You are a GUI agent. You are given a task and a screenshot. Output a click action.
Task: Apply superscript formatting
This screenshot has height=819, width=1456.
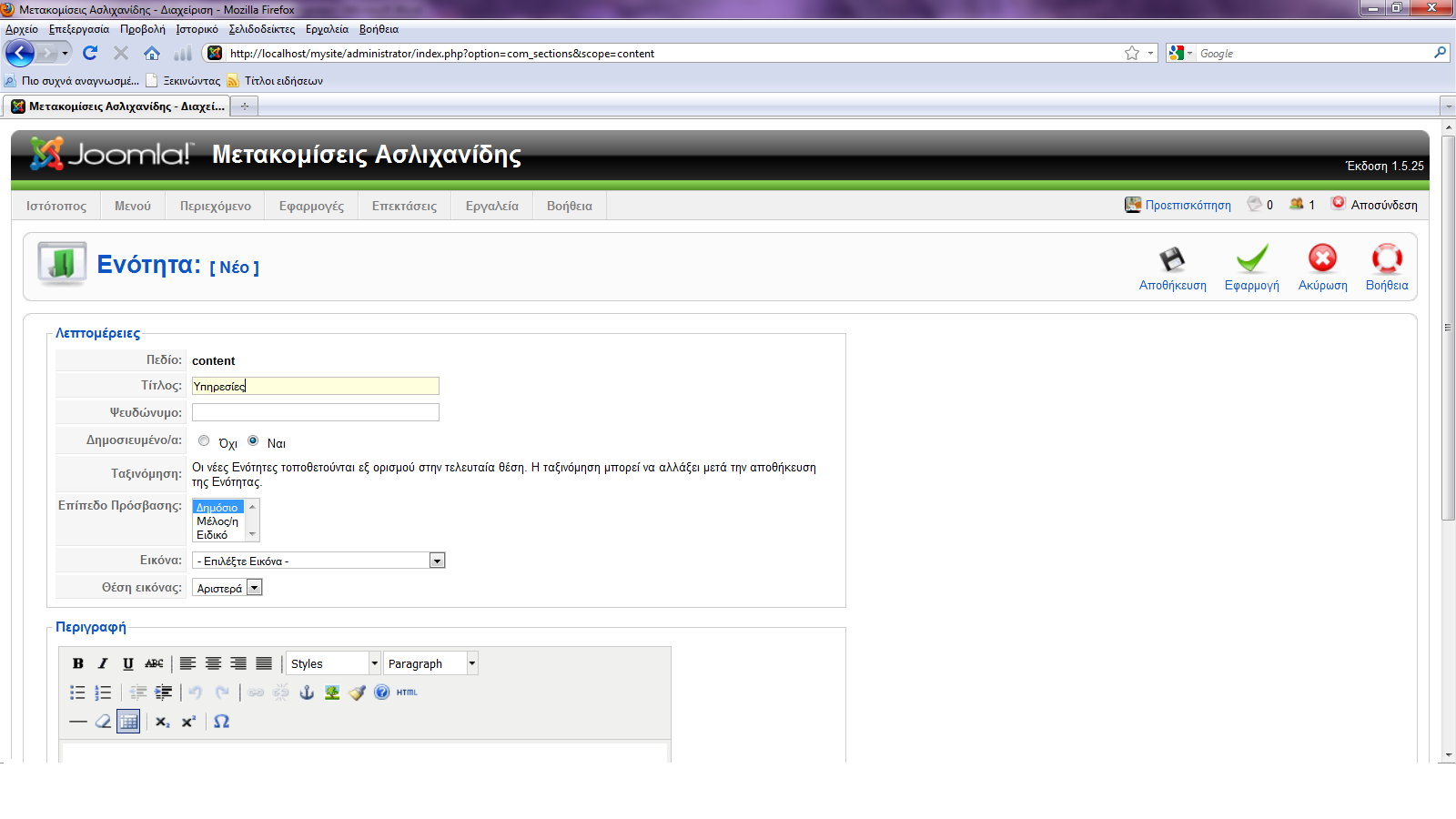[188, 722]
